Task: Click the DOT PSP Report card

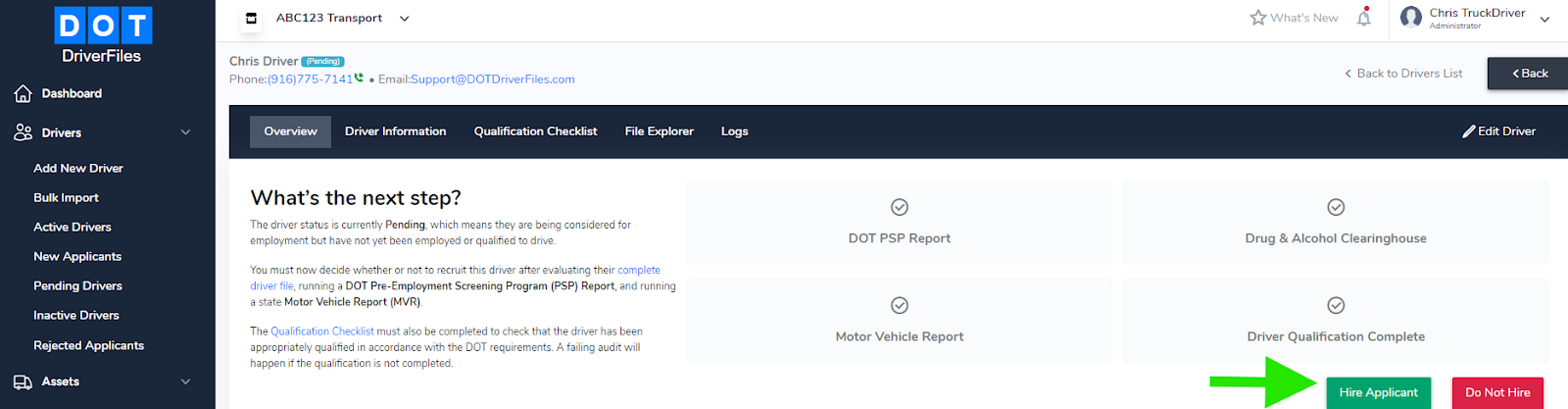Action: point(900,222)
